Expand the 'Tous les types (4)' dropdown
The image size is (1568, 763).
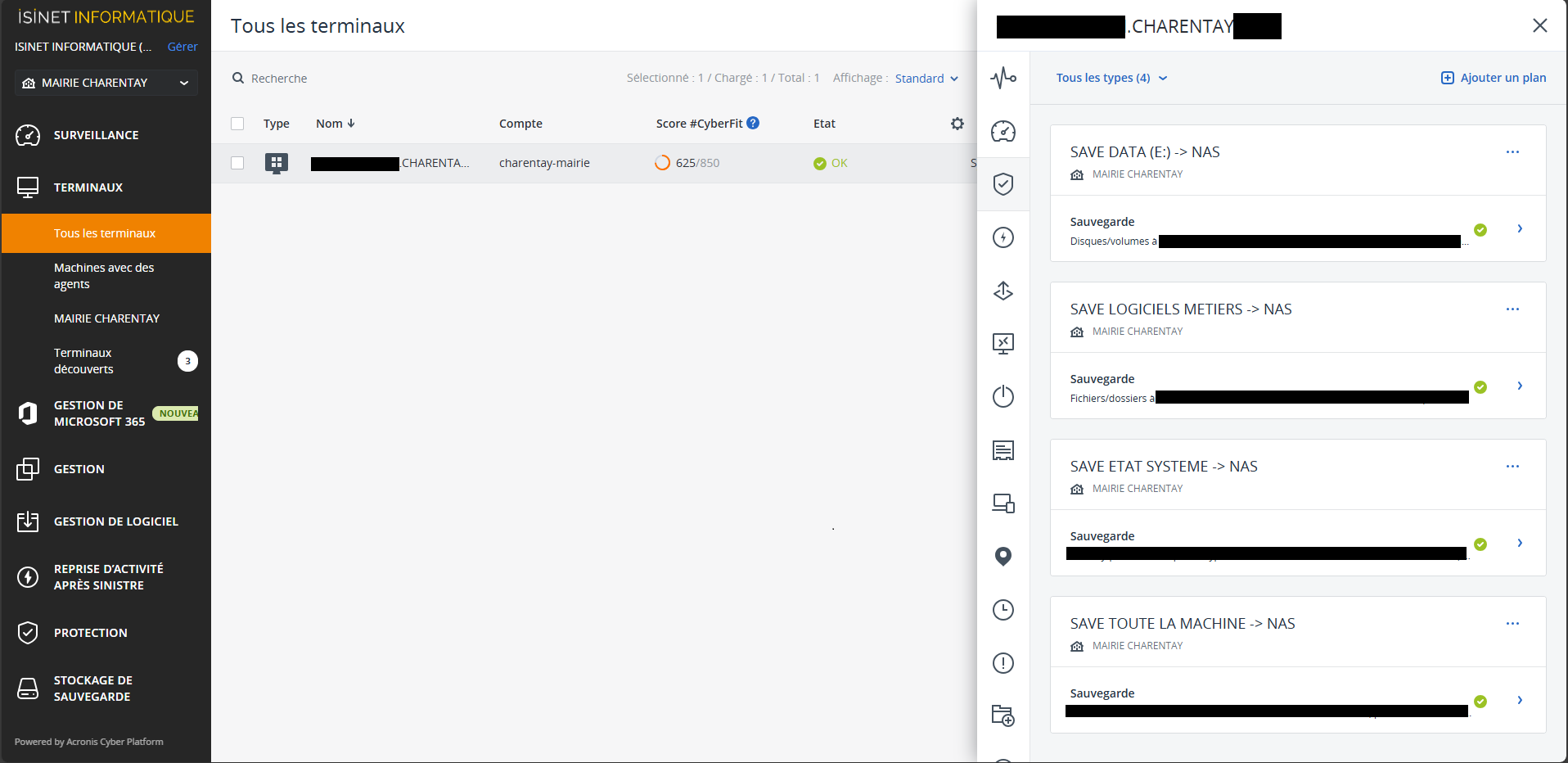(x=1111, y=78)
